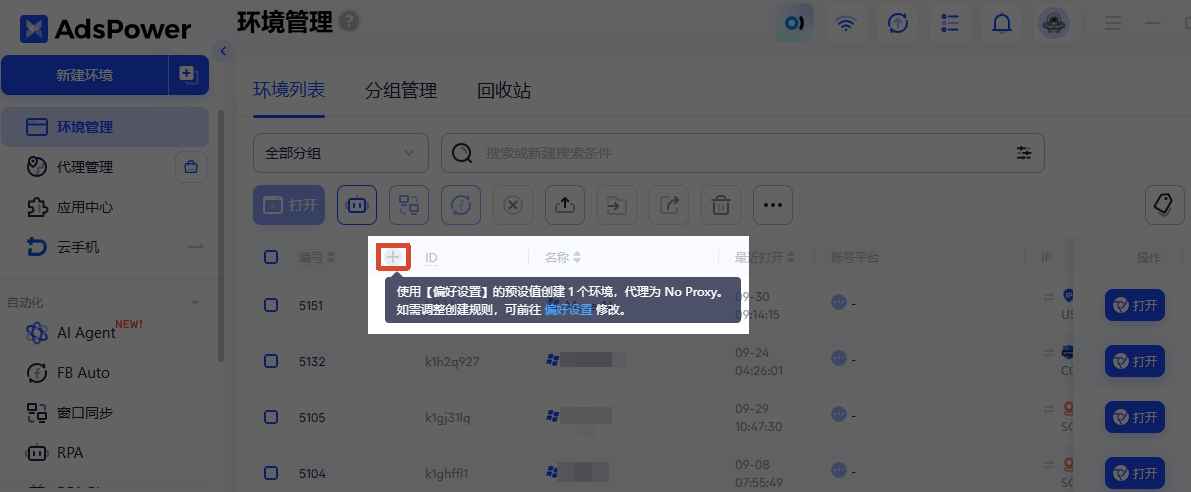Click the proxy shop bag icon
The image size is (1191, 492).
click(x=191, y=167)
